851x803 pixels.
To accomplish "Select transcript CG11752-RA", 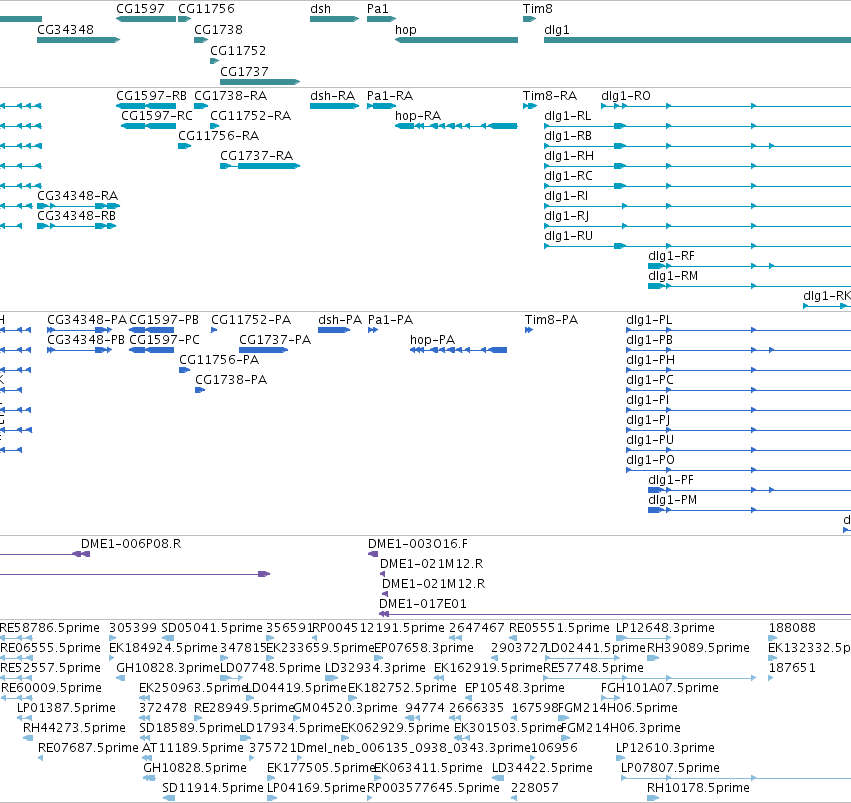I will point(250,116).
